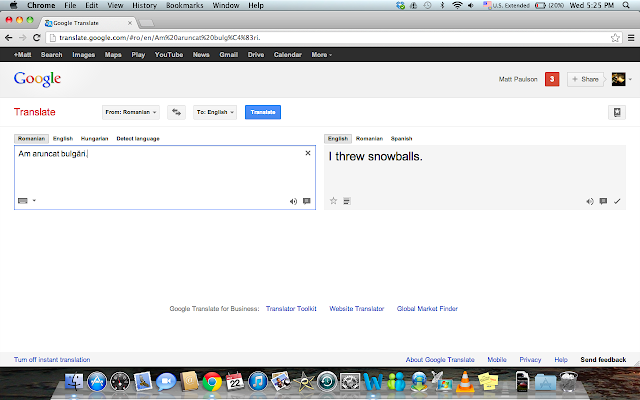
Task: Open Gmail in the Google bar
Action: click(x=229, y=55)
